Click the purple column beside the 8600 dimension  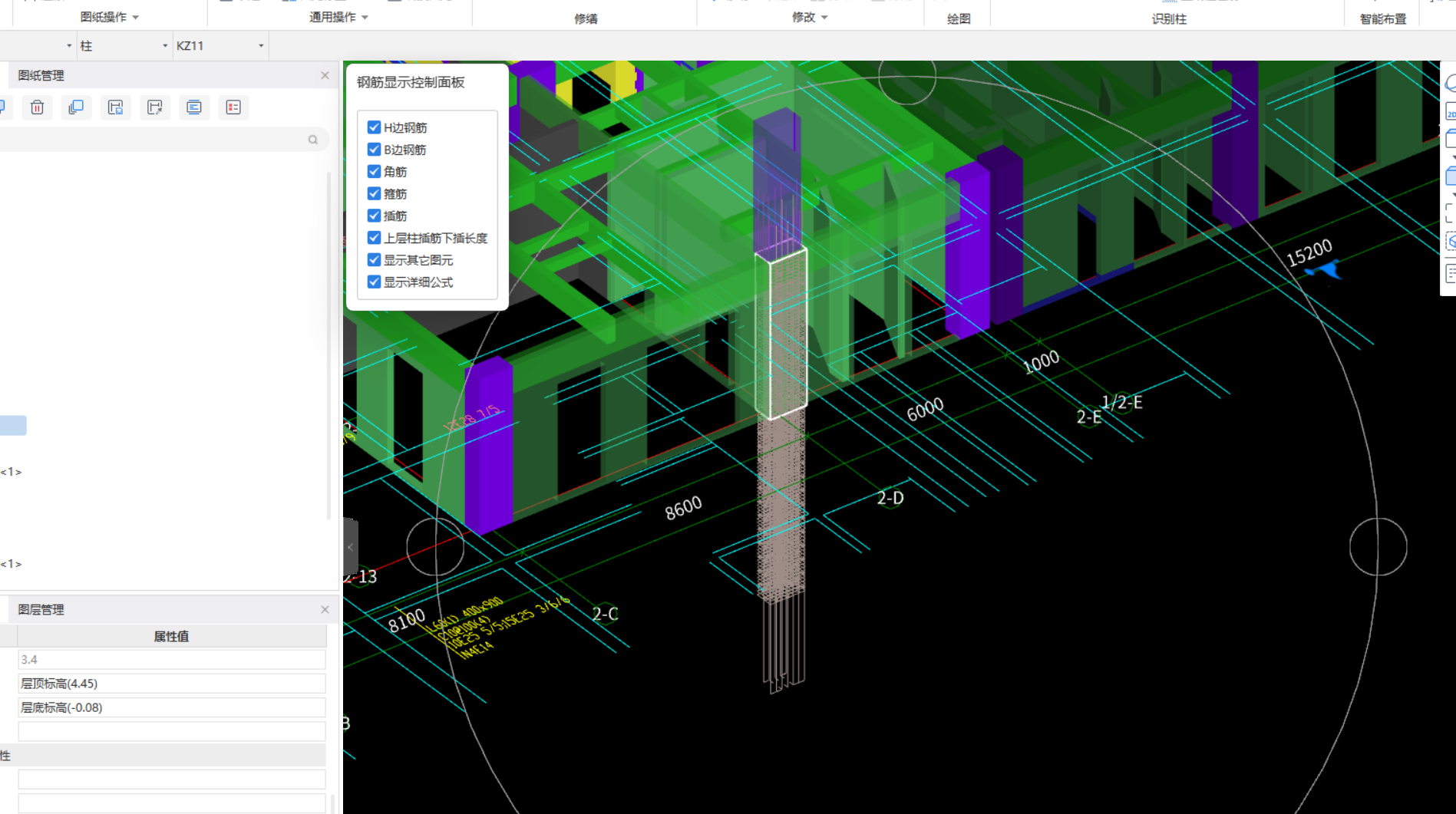pyautogui.click(x=488, y=445)
